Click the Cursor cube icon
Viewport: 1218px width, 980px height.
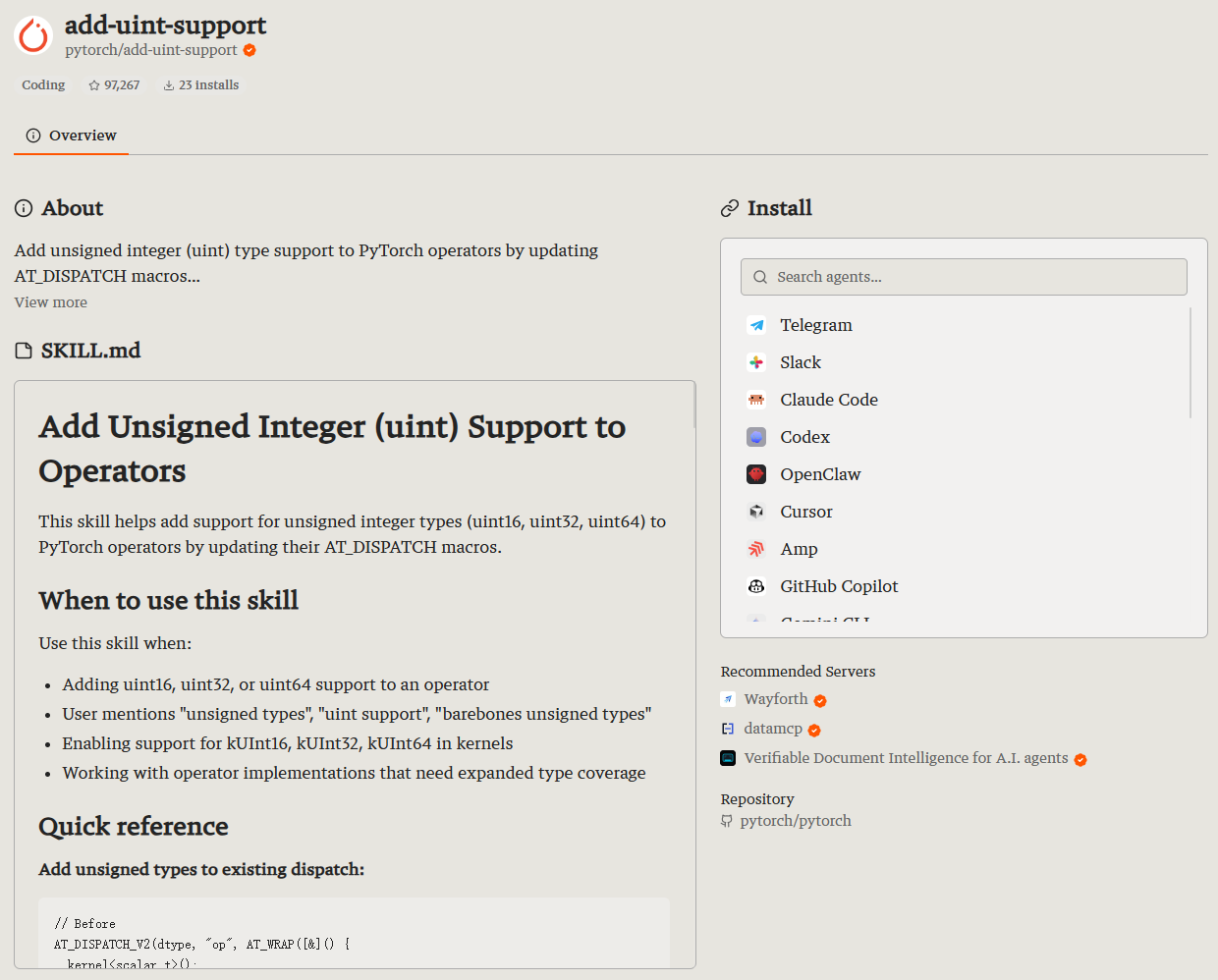756,512
